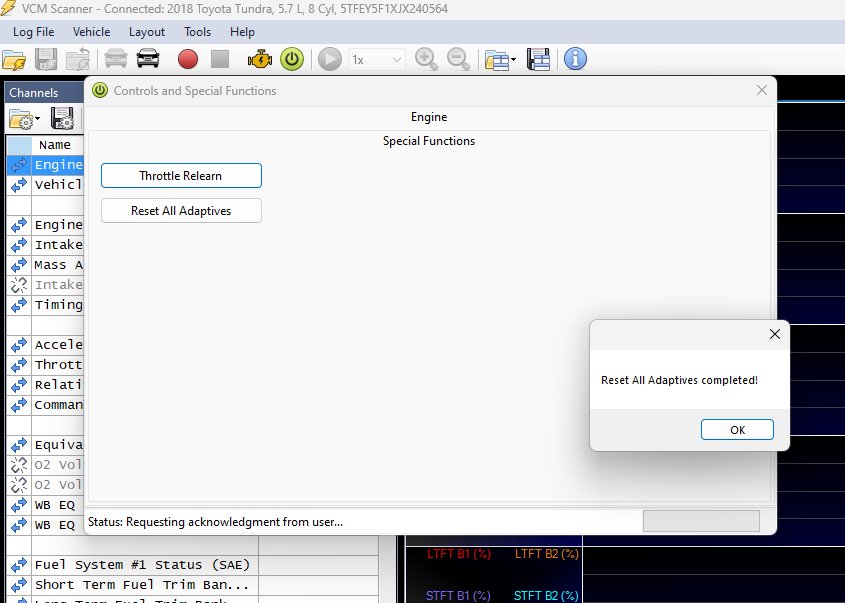
Task: Click the status text requesting user acknowledgment
Action: tap(216, 522)
